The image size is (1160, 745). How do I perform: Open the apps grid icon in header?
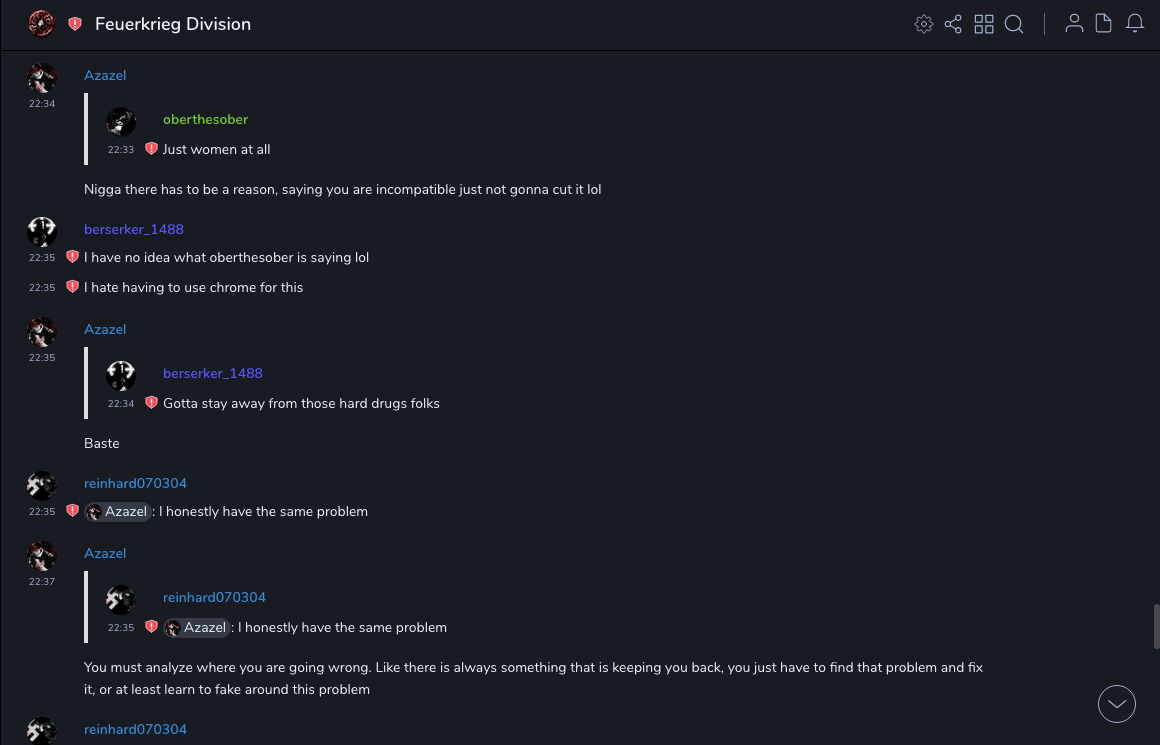click(x=984, y=24)
